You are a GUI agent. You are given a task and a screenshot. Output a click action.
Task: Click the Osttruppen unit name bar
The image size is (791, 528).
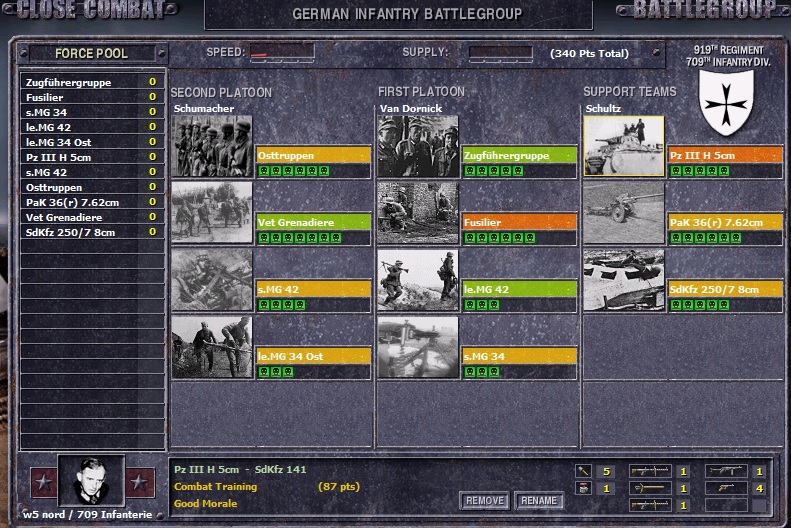click(314, 155)
